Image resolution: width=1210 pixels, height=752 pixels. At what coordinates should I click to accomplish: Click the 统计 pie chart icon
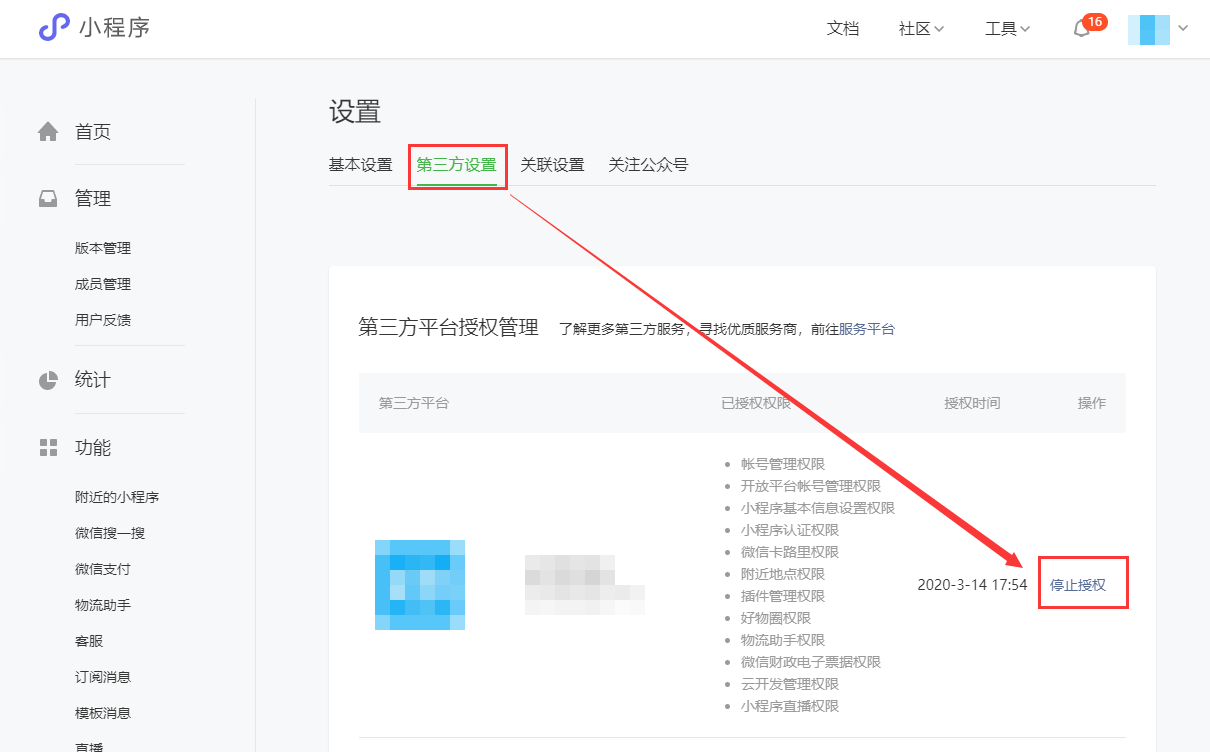point(48,380)
